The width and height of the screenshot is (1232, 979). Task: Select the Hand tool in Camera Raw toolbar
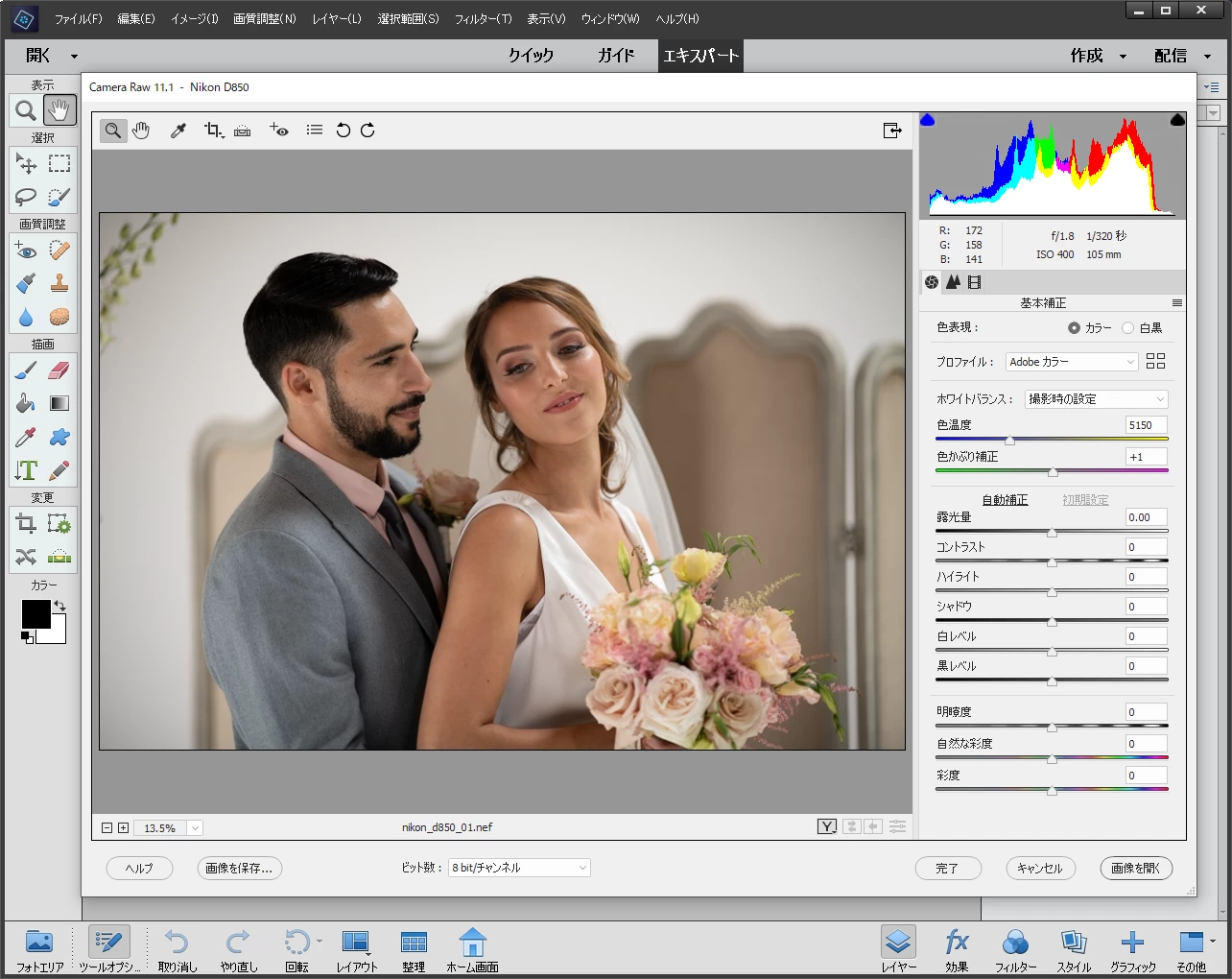(x=141, y=131)
